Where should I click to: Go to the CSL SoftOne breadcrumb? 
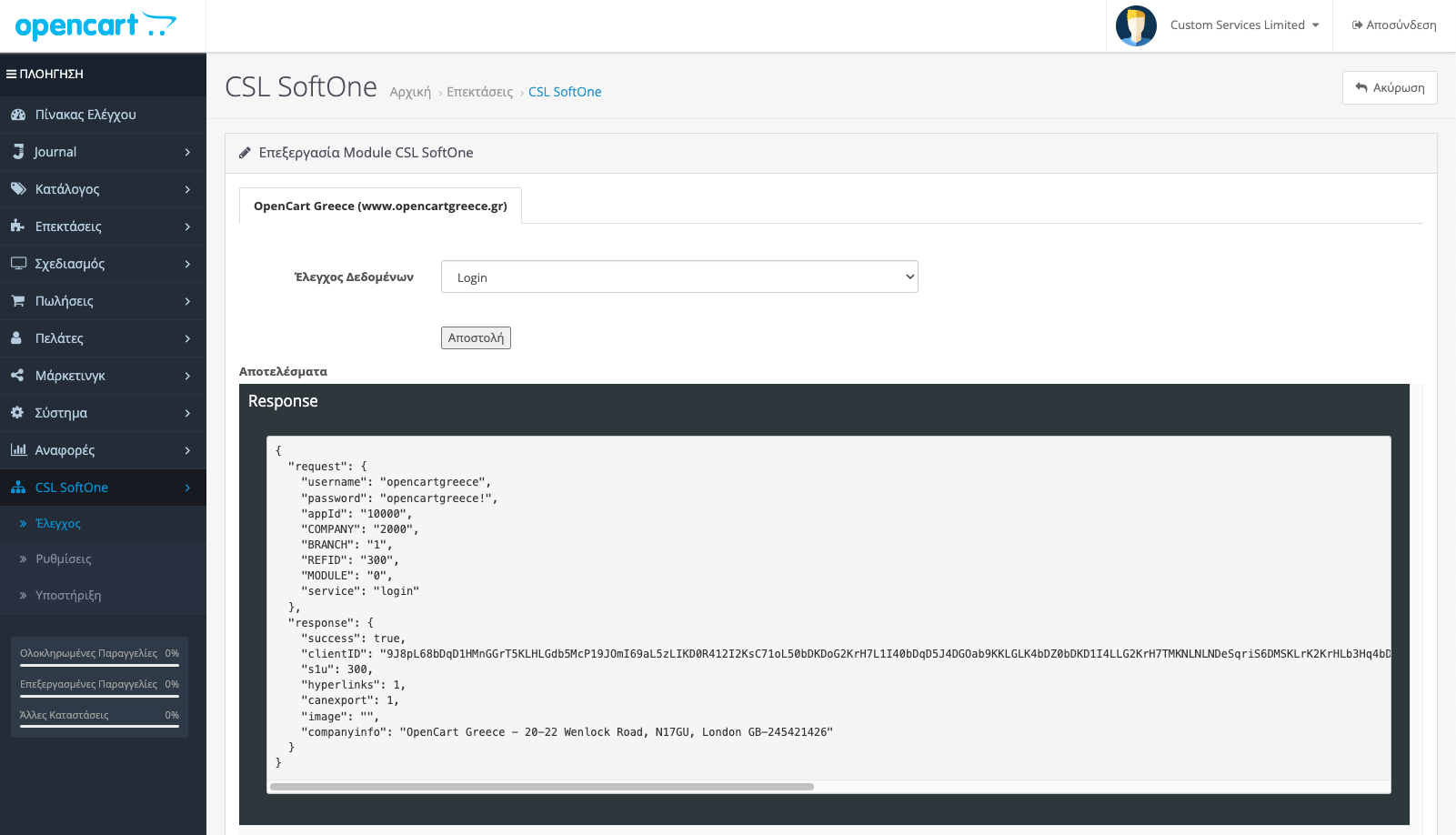(565, 92)
